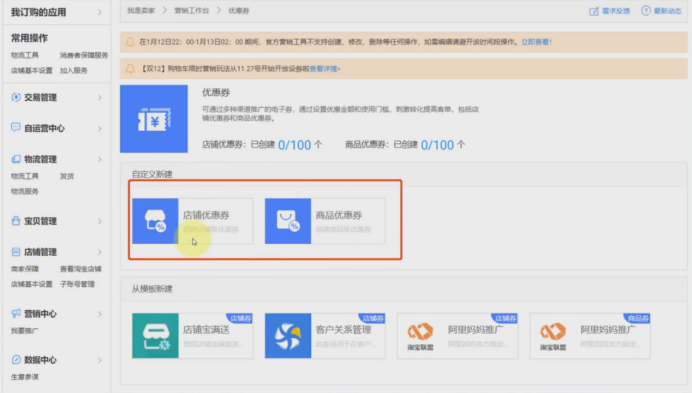Screen dimensions: 692x393
Task: Expand the 物流管理 chevron
Action: pyautogui.click(x=99, y=159)
